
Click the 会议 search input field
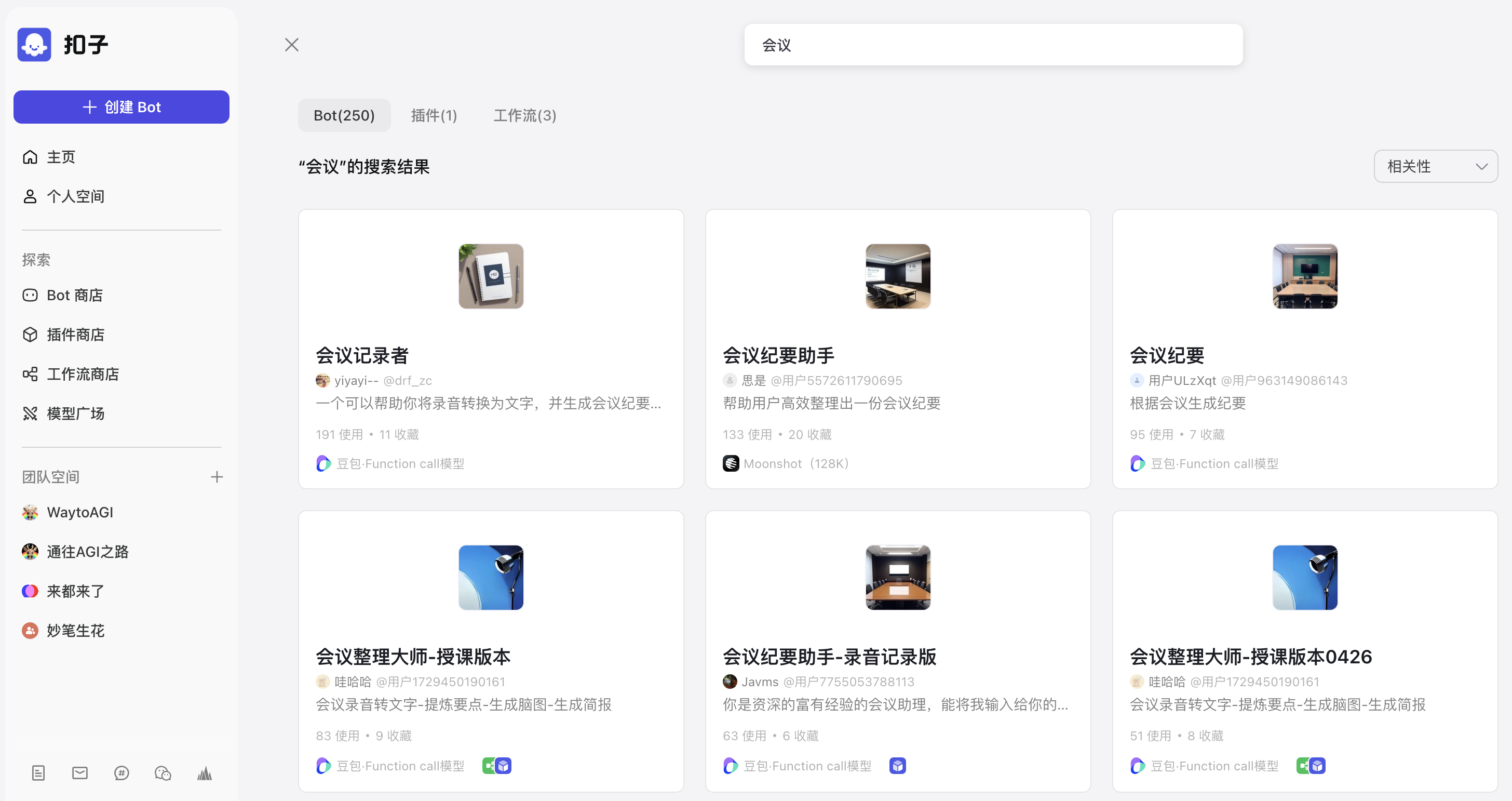[993, 45]
